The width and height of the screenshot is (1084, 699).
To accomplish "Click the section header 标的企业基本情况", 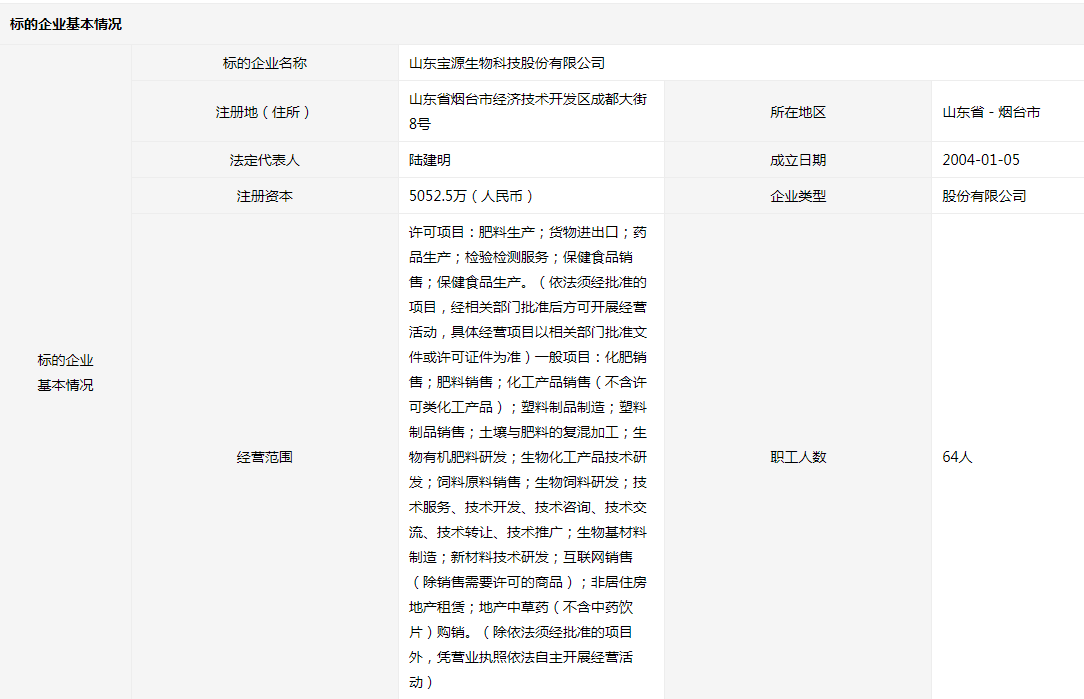I will [66, 24].
